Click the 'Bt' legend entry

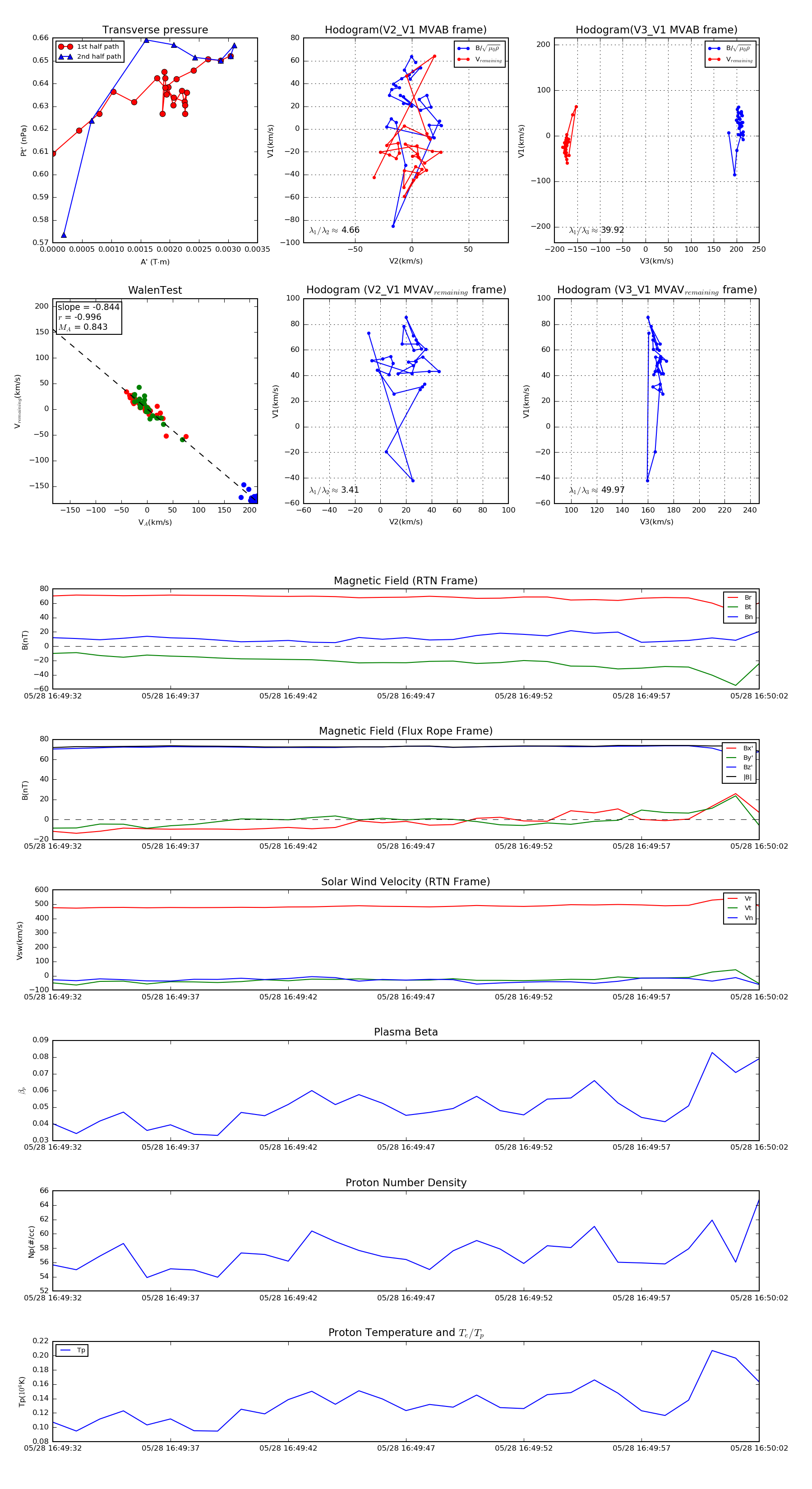[x=740, y=607]
